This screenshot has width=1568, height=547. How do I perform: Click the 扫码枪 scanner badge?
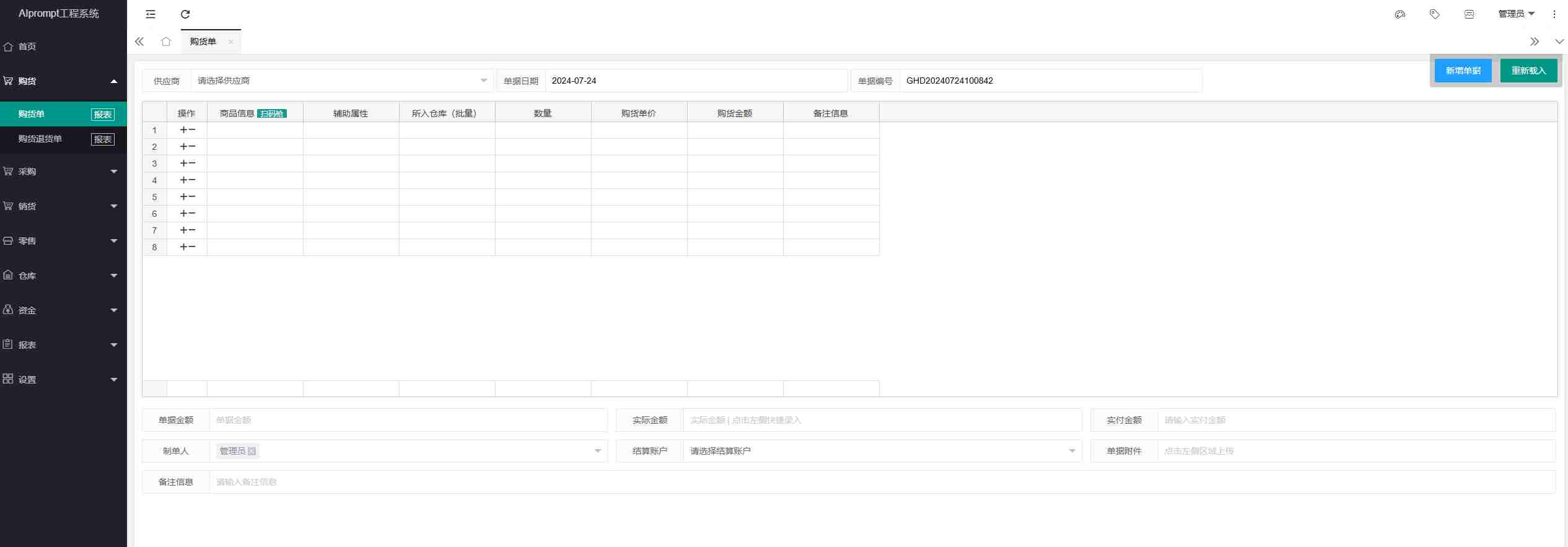[271, 113]
